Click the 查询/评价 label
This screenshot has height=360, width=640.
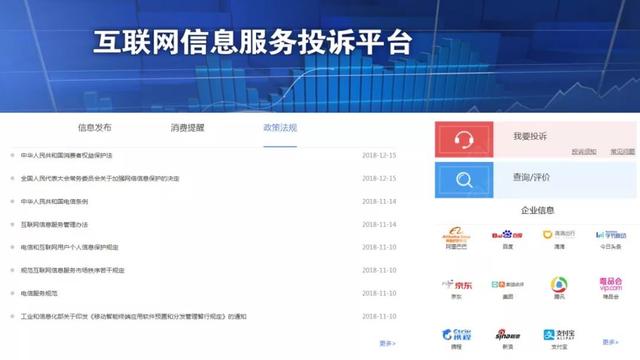pyautogui.click(x=531, y=177)
